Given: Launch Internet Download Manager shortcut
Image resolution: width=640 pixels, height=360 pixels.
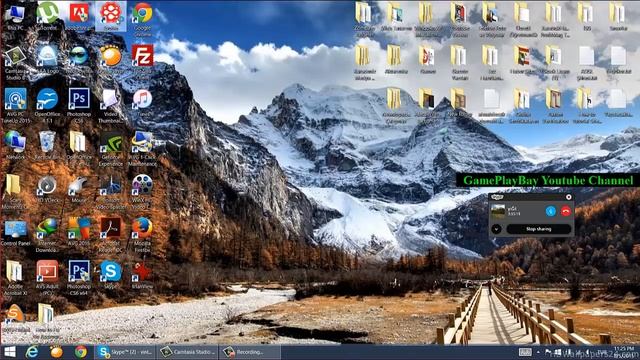Looking at the screenshot, I should [47, 235].
